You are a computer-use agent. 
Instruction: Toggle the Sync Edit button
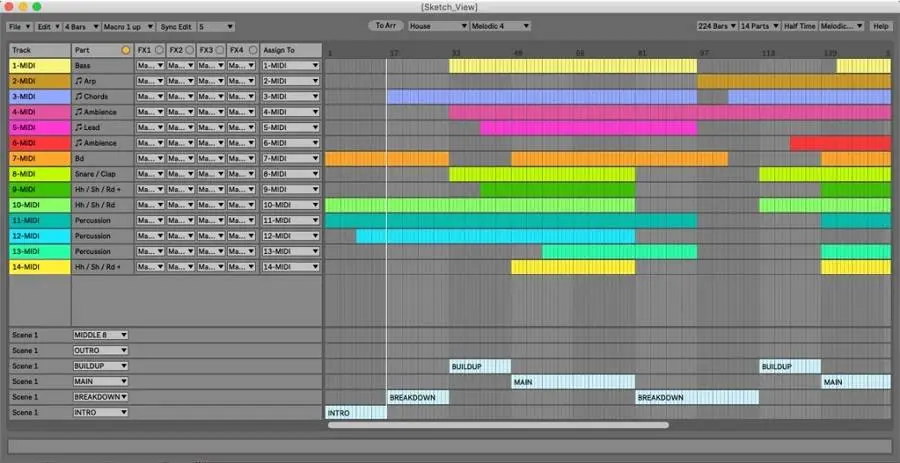pyautogui.click(x=176, y=27)
